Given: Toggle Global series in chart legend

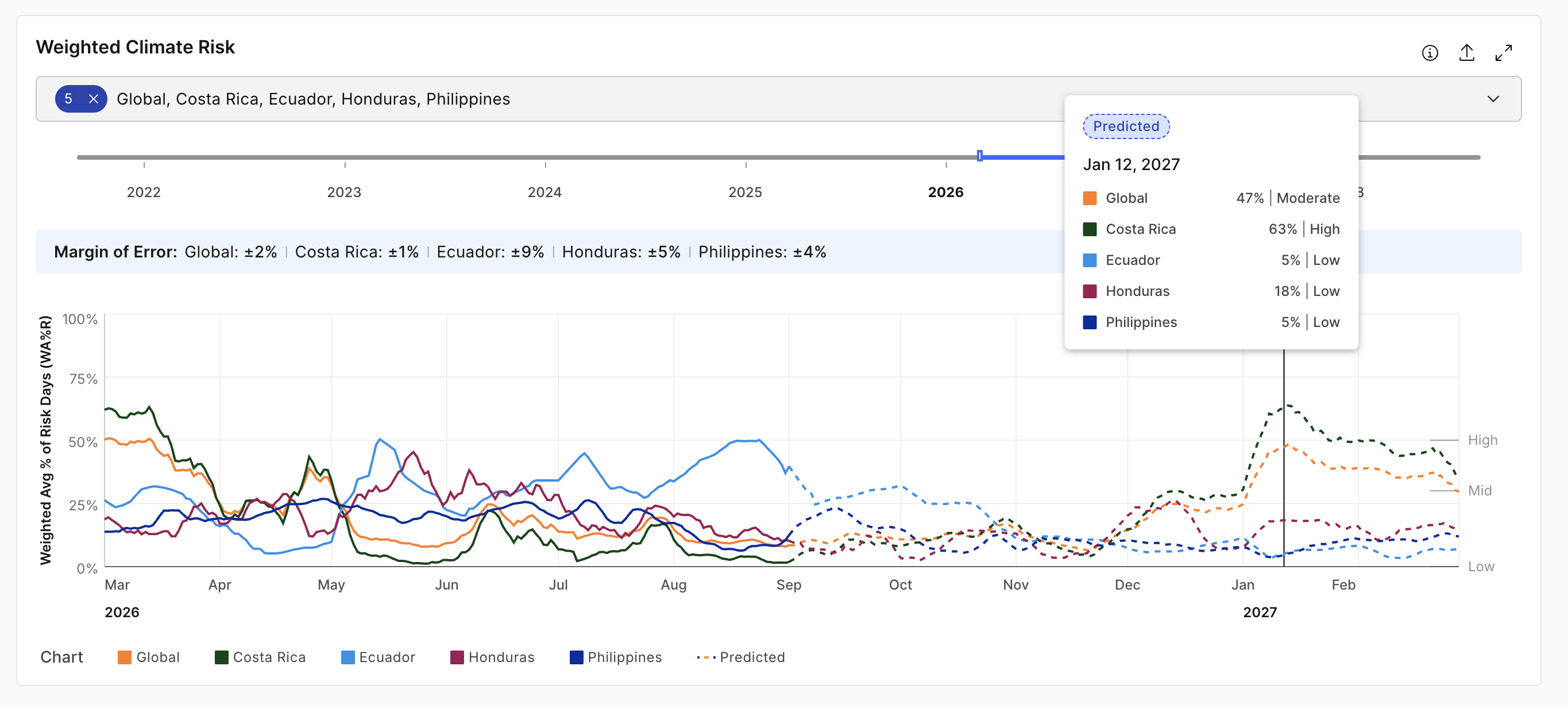Looking at the screenshot, I should [149, 657].
